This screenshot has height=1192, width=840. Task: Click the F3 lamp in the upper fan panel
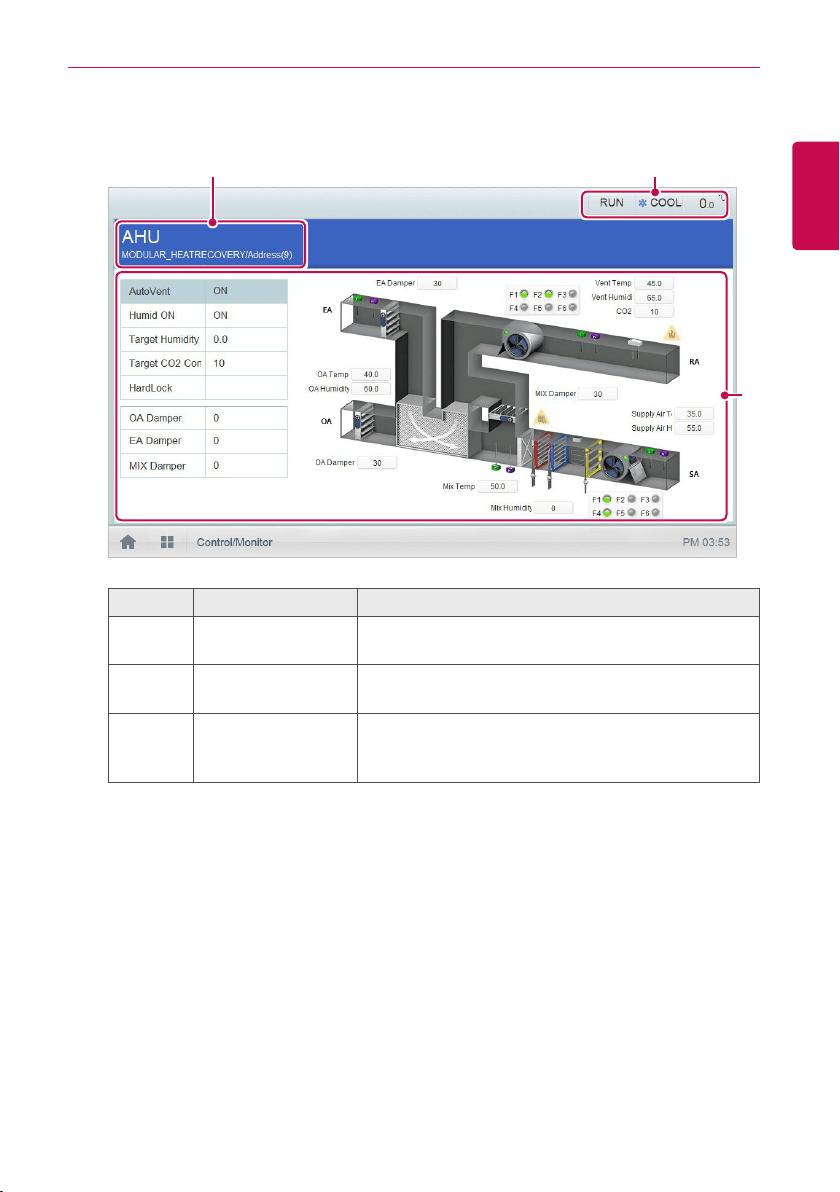[572, 294]
